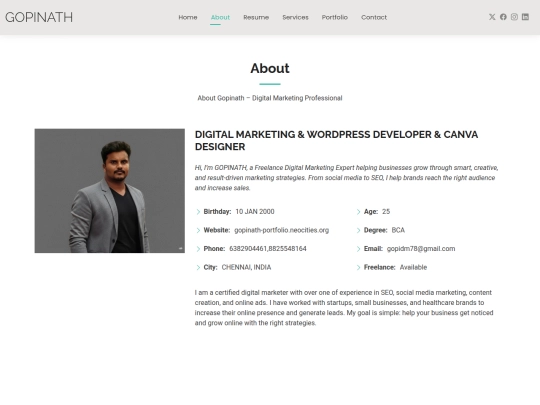The image size is (540, 405).
Task: Click the chevron beside Phone
Action: (x=198, y=249)
